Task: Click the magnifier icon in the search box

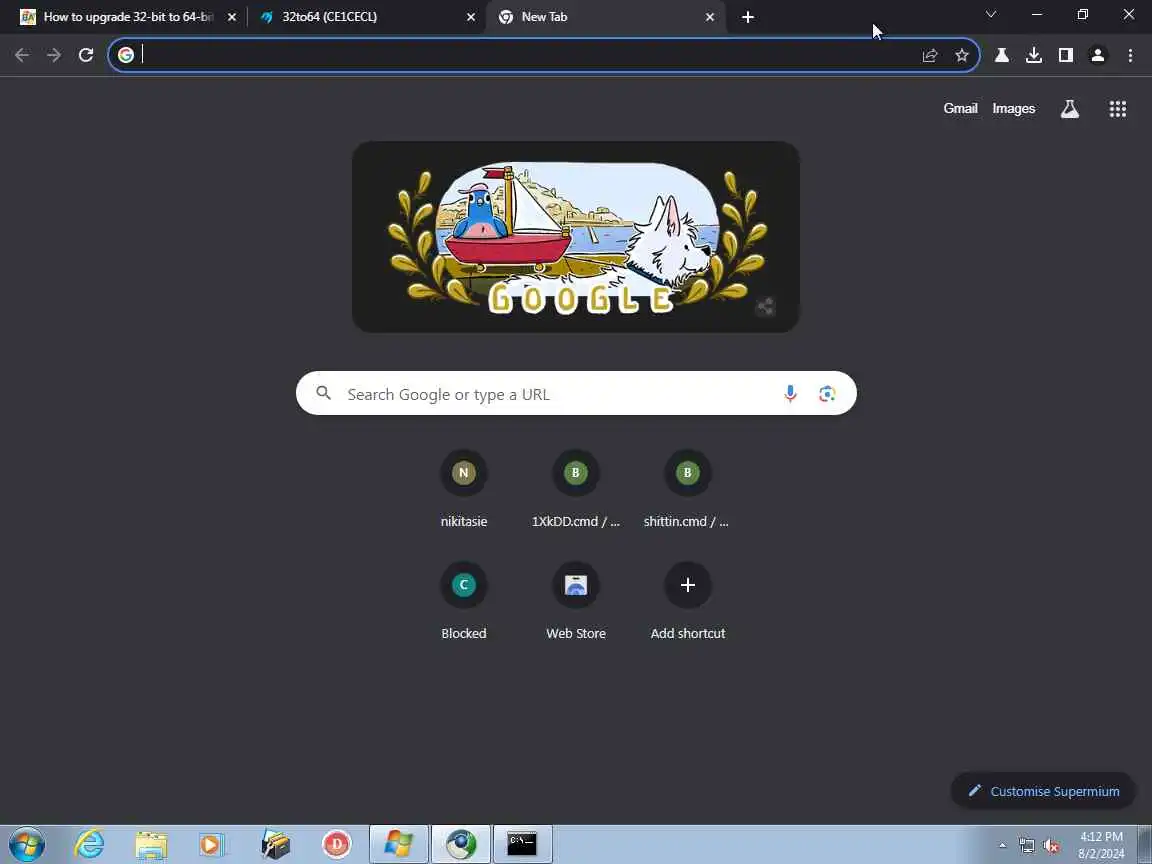Action: [x=324, y=393]
